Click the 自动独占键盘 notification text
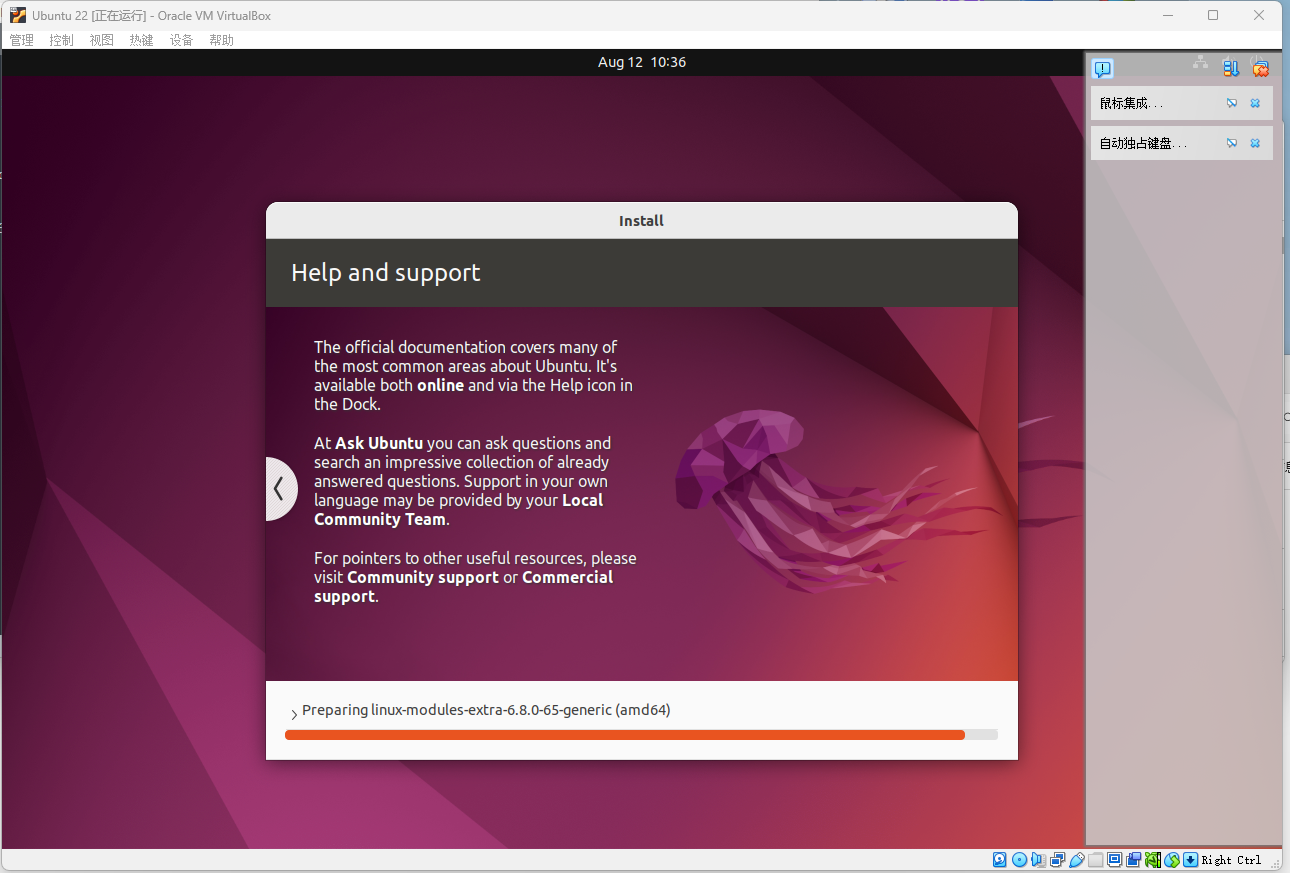1290x873 pixels. click(x=1144, y=143)
